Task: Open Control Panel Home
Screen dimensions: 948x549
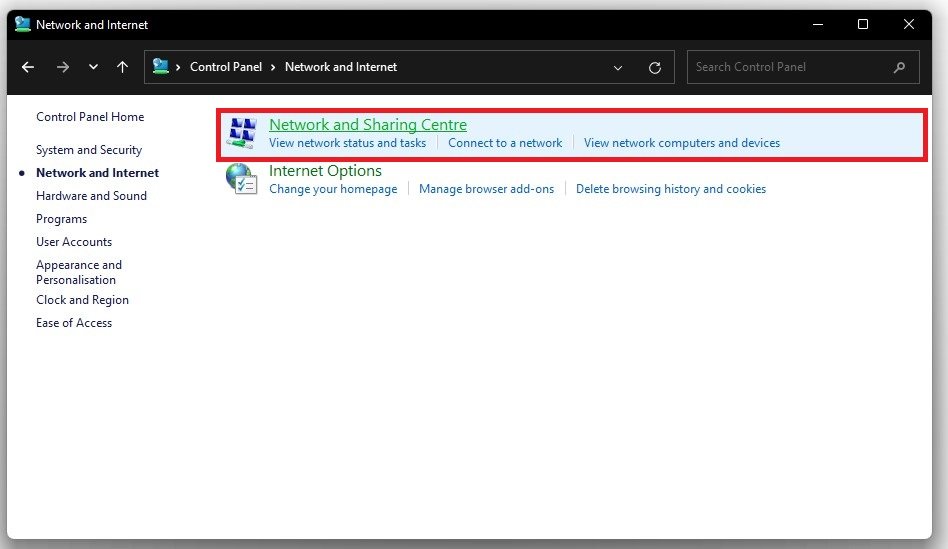Action: point(90,117)
